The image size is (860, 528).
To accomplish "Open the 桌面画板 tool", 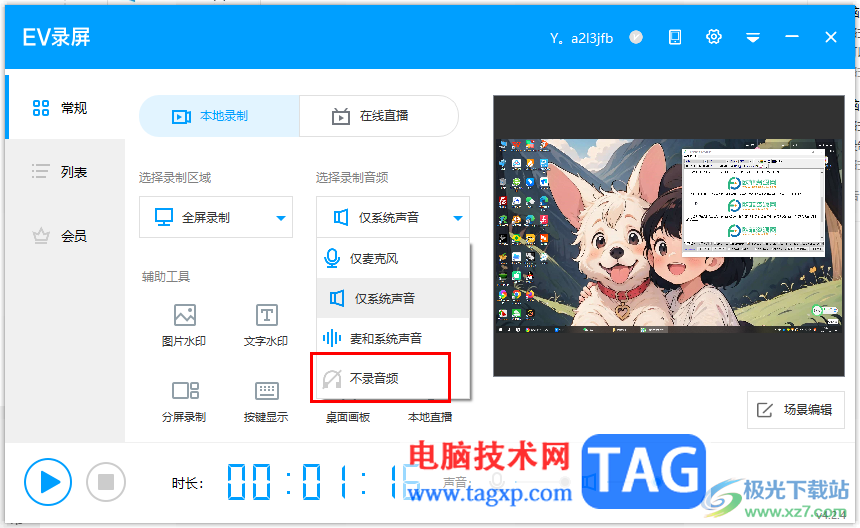I will pyautogui.click(x=348, y=417).
